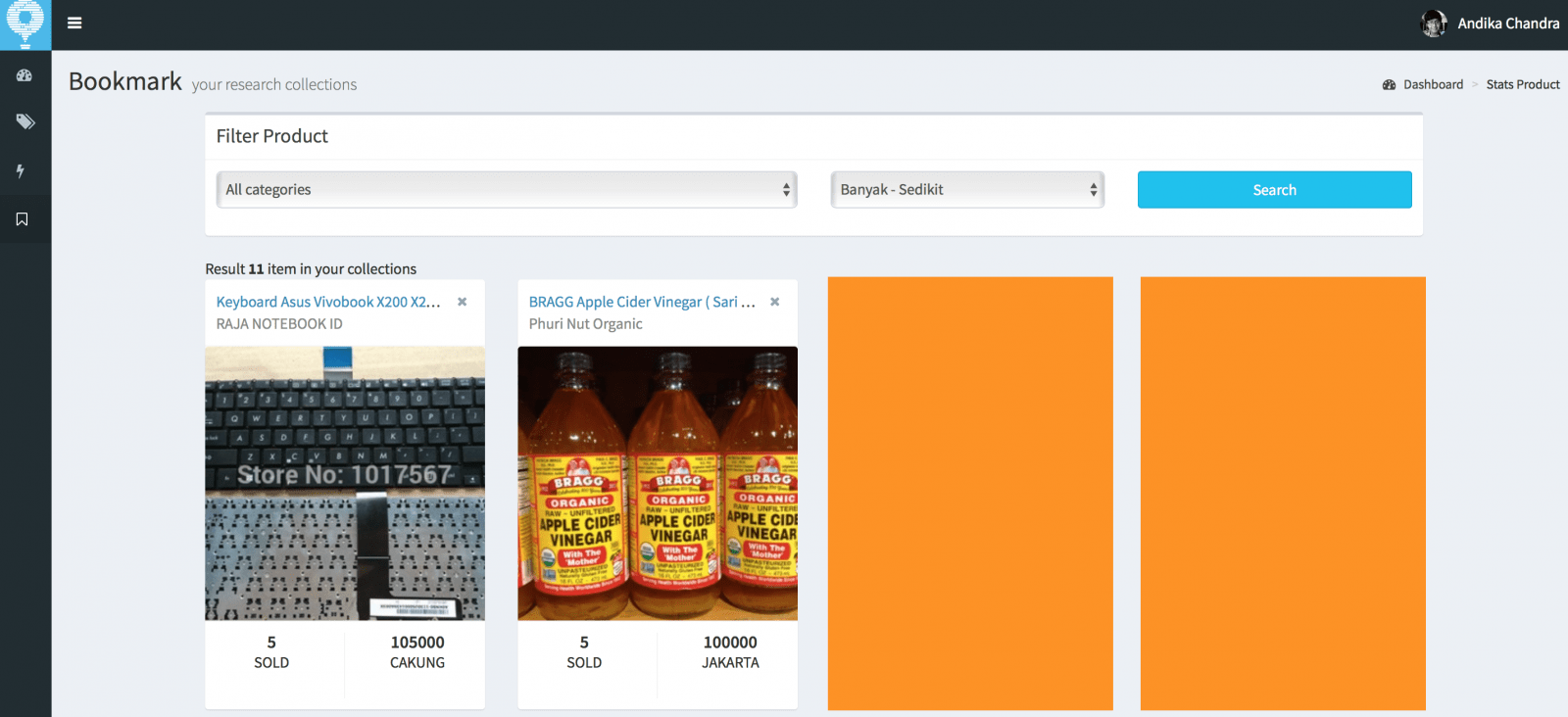Click the 100000 price on vinegar card

coord(730,643)
